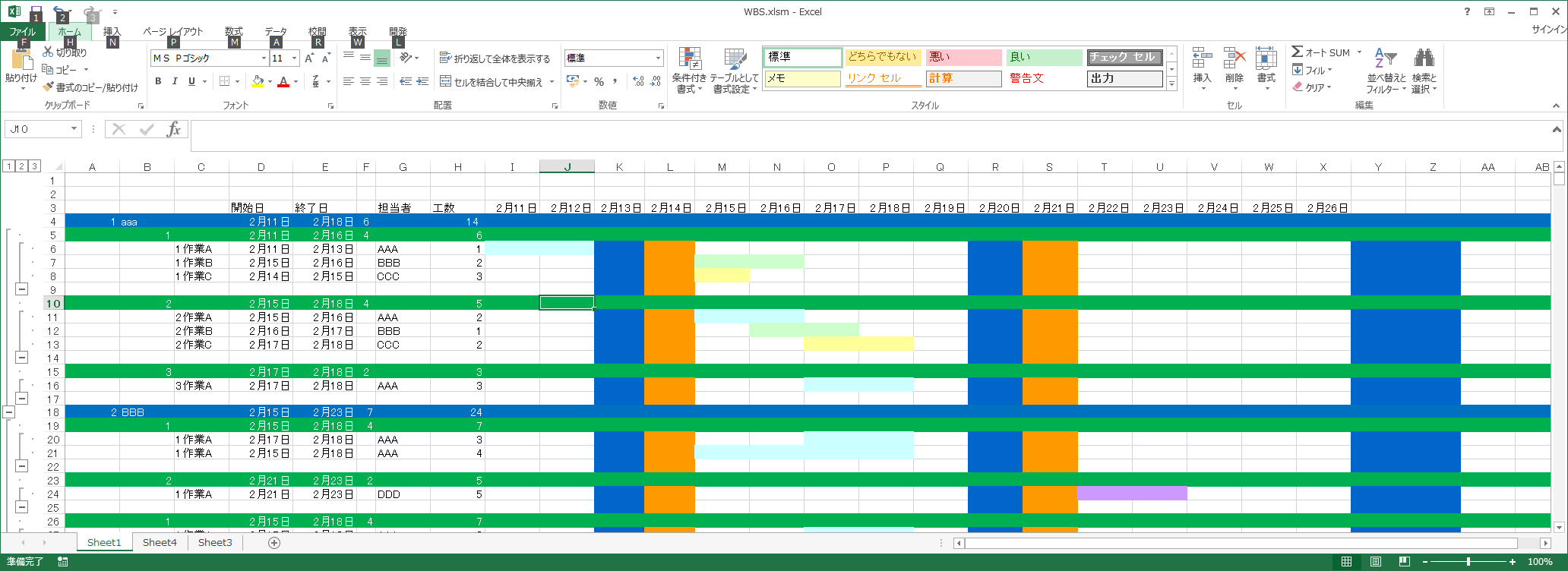Click the increase decimal icon

click(x=638, y=81)
